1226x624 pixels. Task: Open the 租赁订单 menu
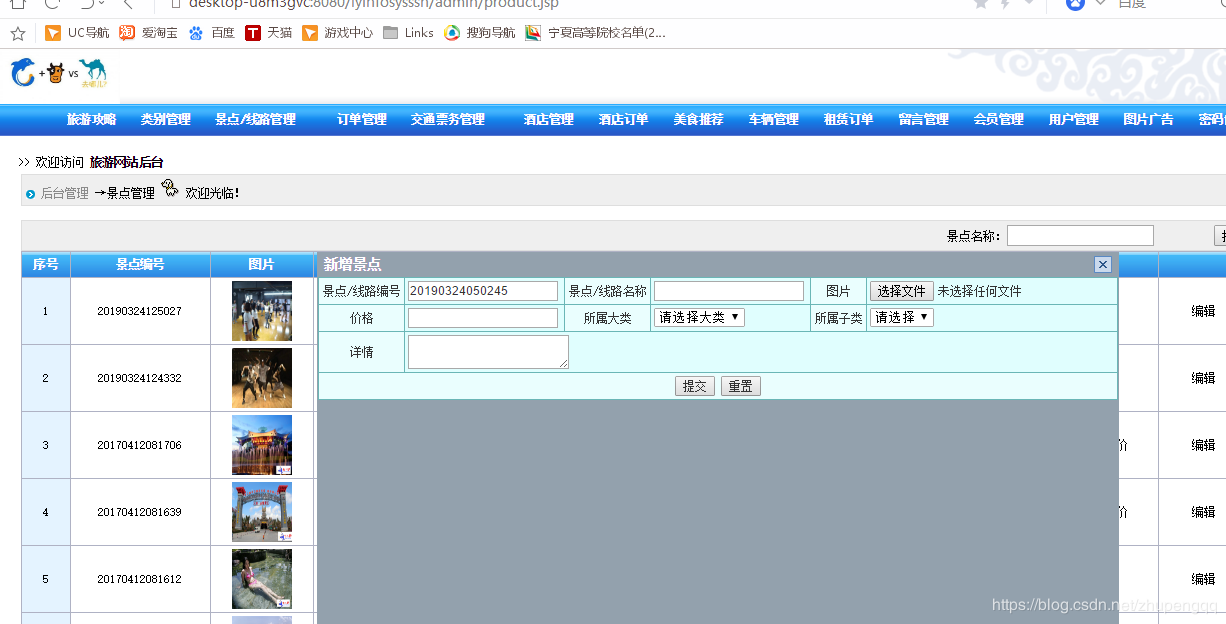(848, 119)
